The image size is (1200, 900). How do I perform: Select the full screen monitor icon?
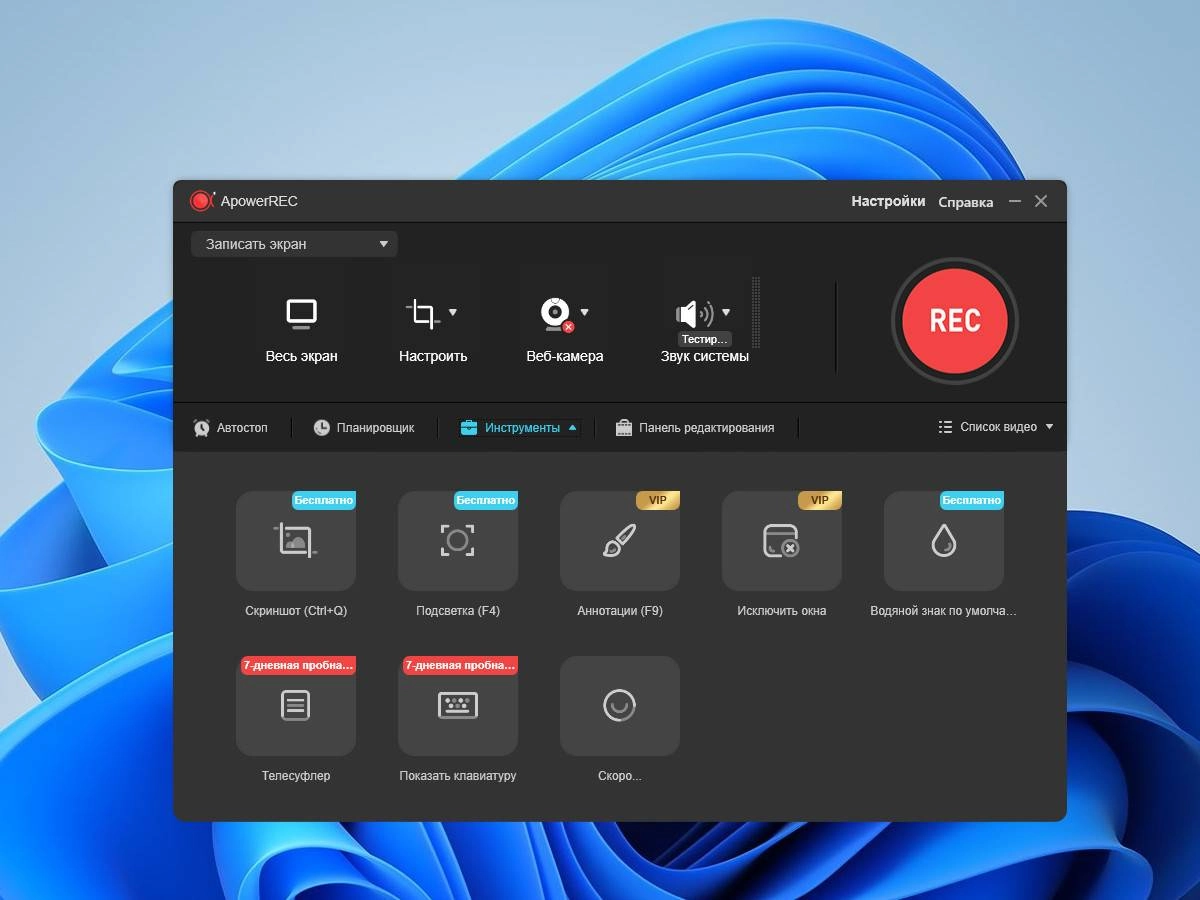coord(301,314)
